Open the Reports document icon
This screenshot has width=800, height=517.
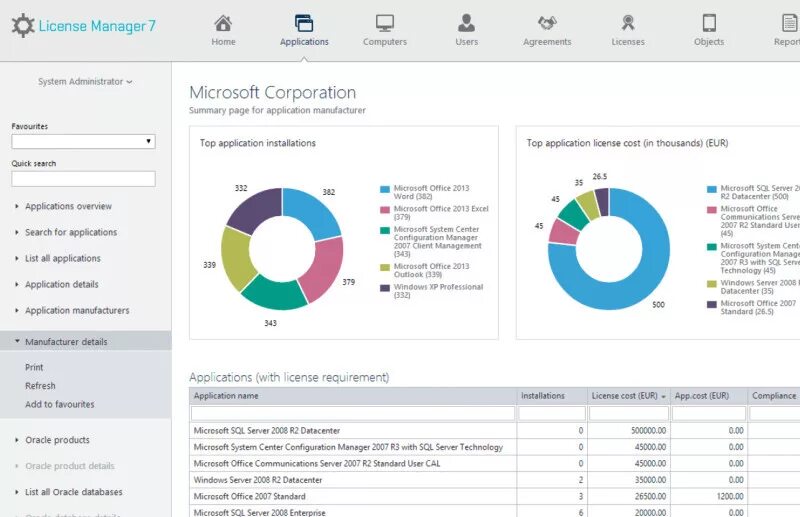click(790, 23)
